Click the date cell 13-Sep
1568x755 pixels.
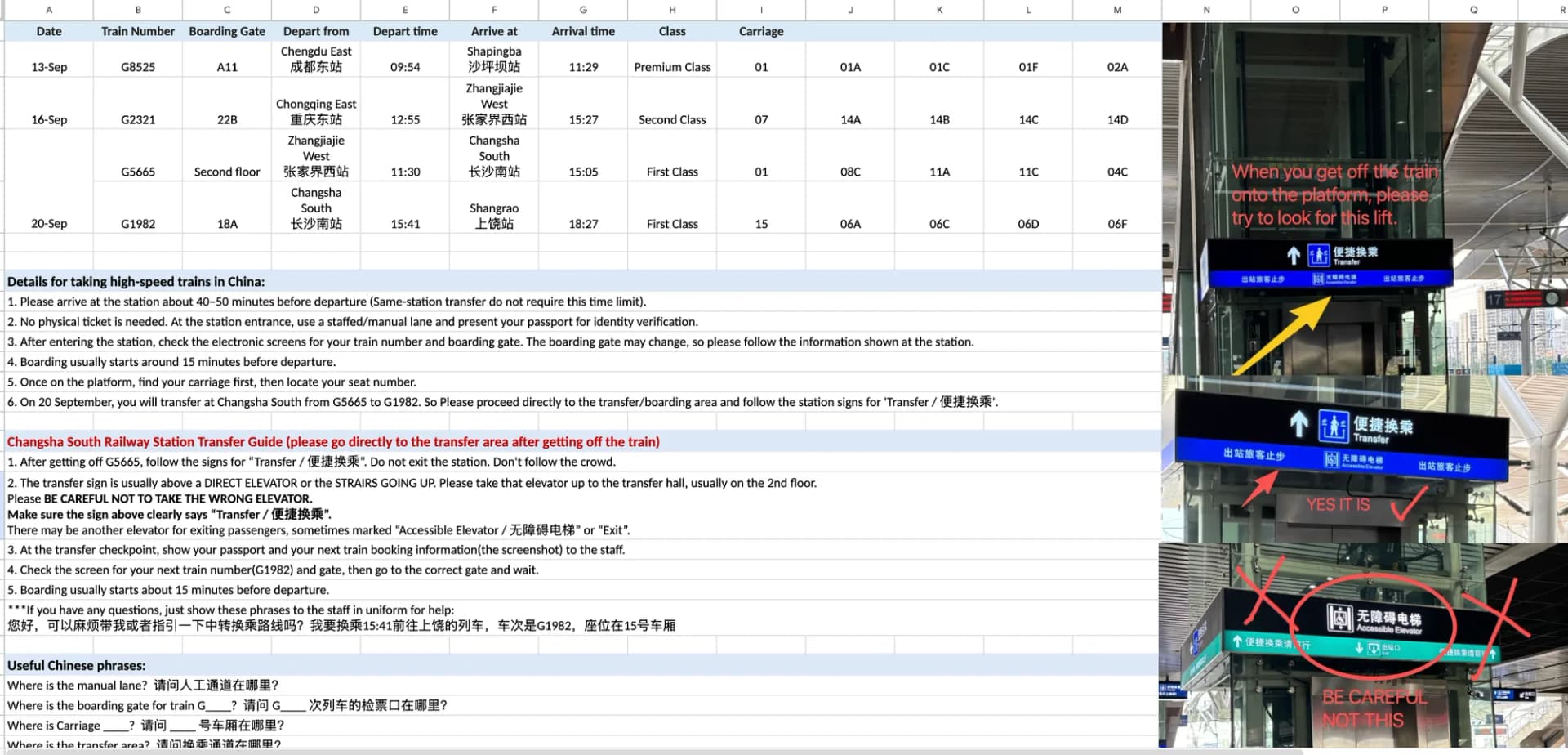click(x=49, y=59)
